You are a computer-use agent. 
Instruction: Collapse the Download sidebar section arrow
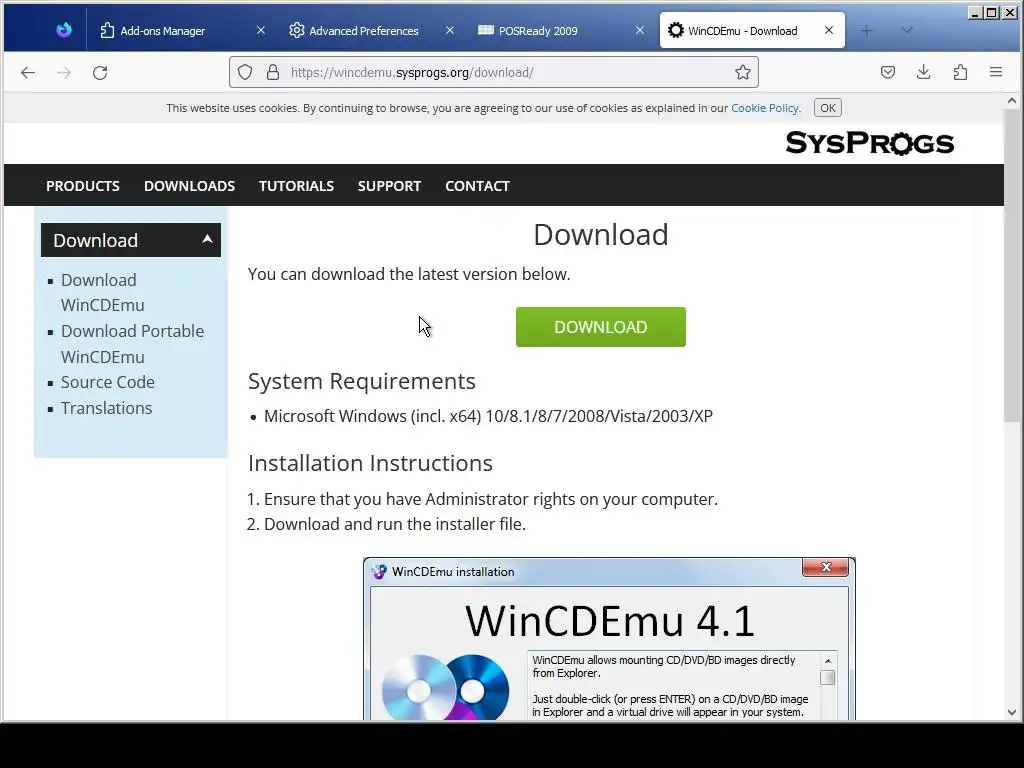pyautogui.click(x=207, y=240)
